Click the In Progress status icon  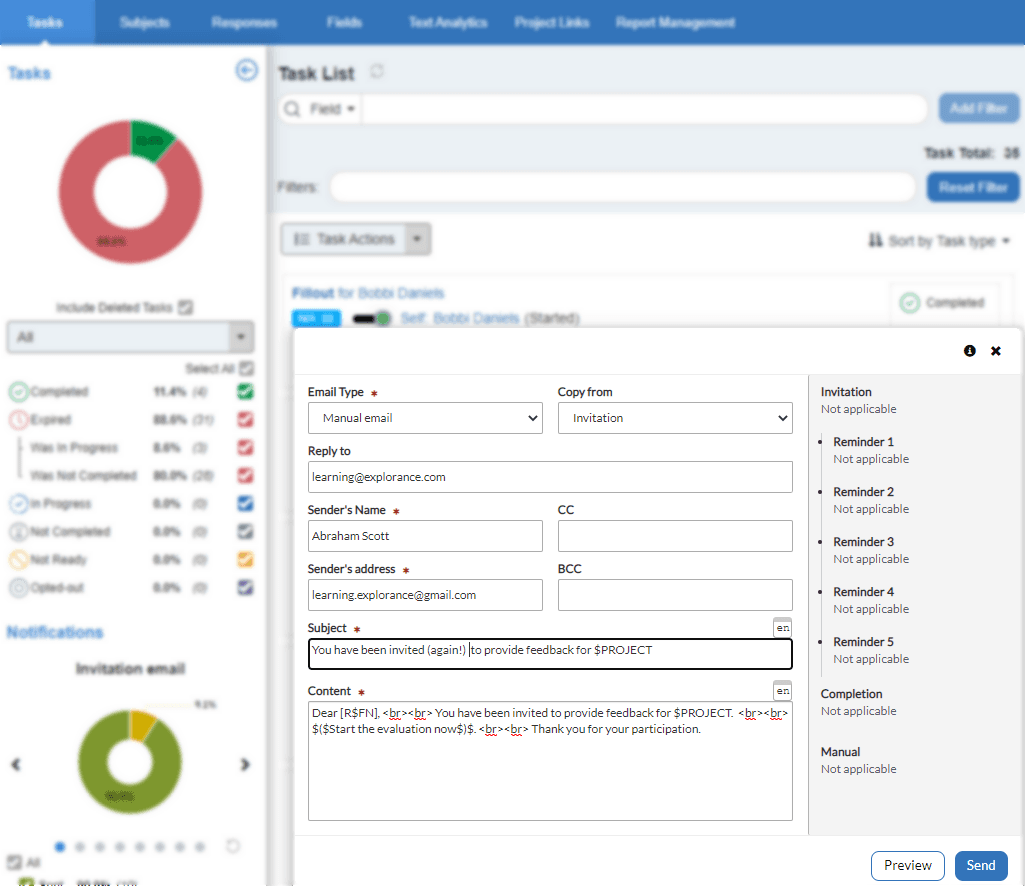point(18,503)
